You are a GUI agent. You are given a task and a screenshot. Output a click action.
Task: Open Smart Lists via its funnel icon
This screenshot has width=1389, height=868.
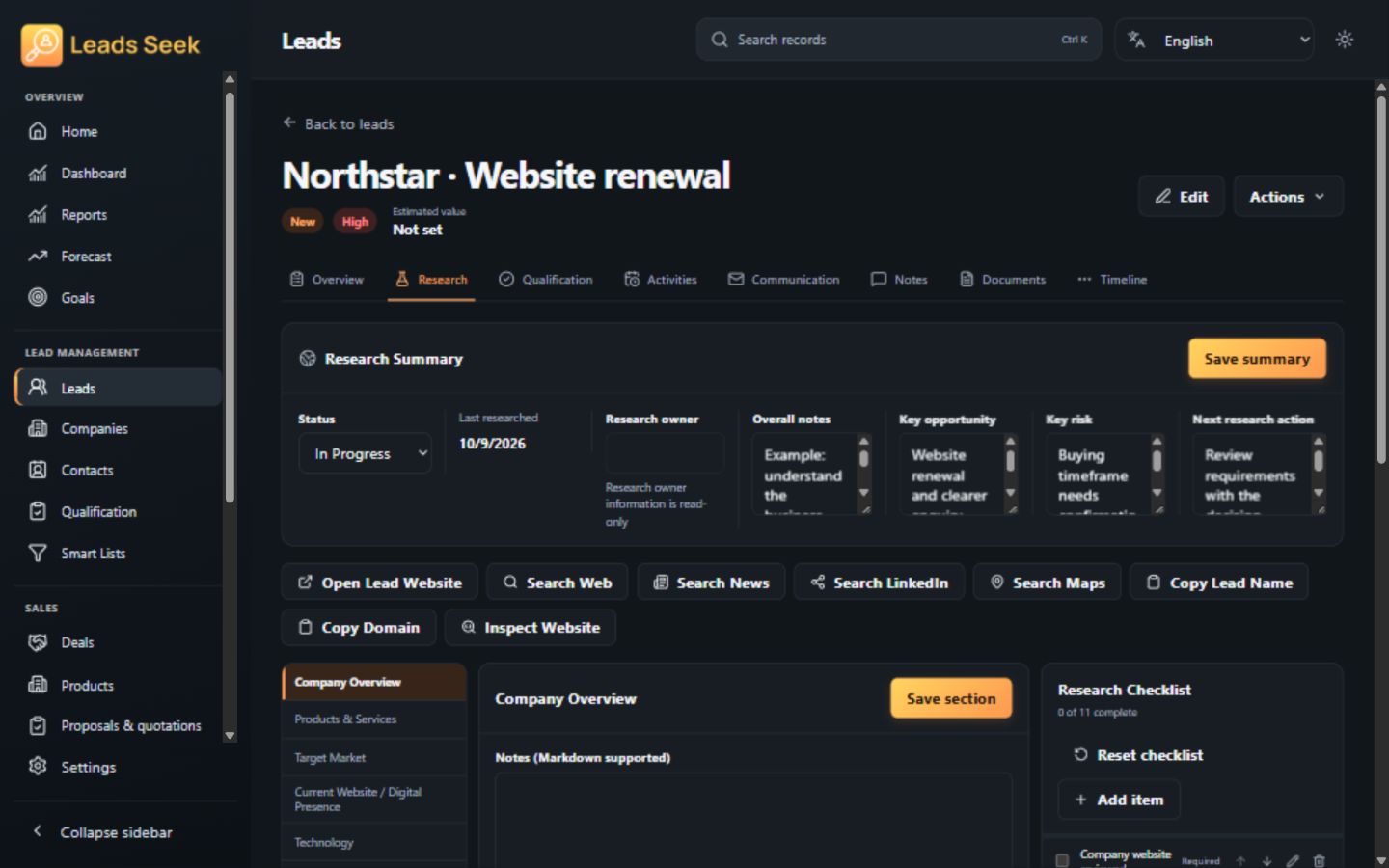[x=38, y=554]
